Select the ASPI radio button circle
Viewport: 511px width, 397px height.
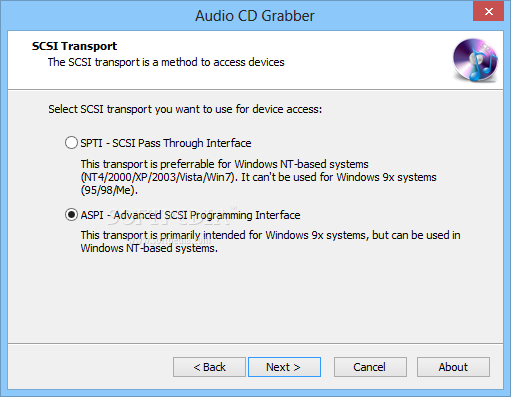71,215
